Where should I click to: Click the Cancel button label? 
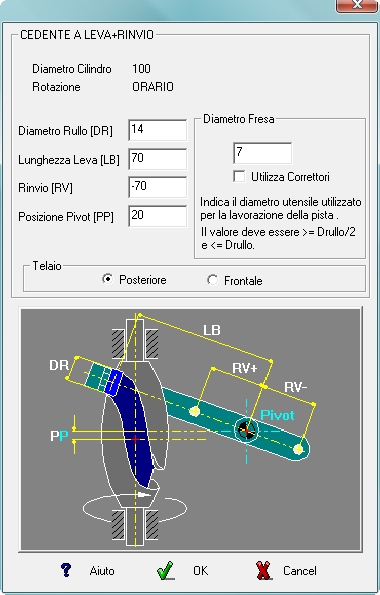pos(300,571)
